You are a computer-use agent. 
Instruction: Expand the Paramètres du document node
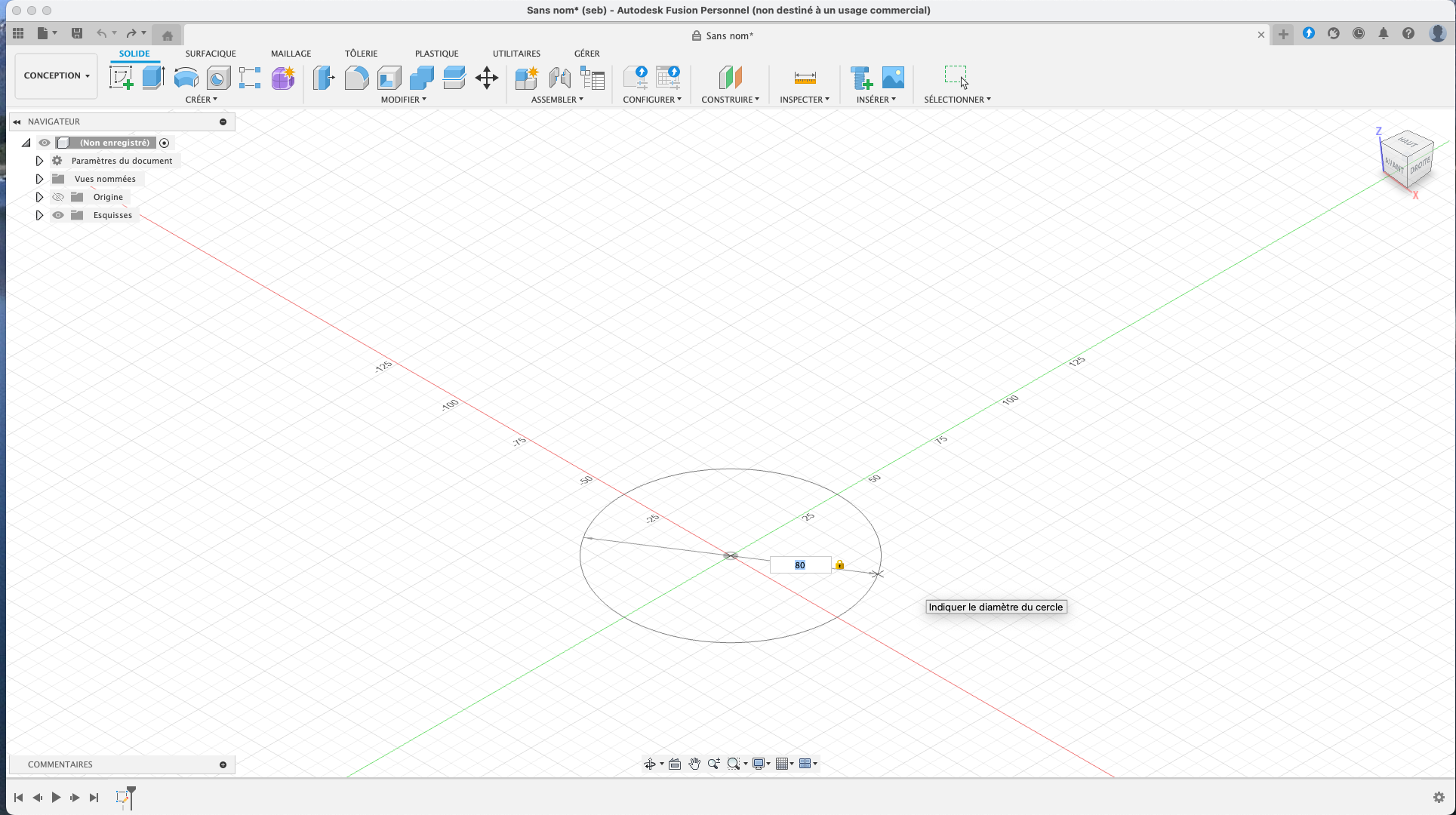(x=39, y=161)
